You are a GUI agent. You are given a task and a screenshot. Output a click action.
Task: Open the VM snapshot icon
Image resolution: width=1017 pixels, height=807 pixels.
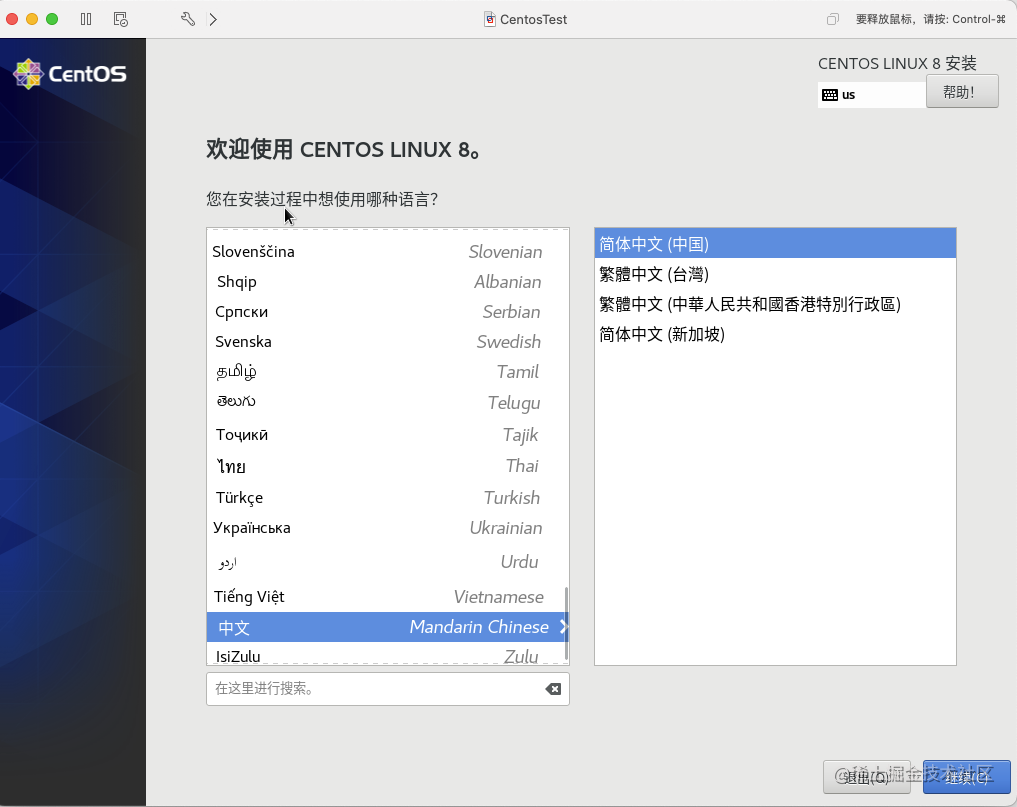point(121,19)
